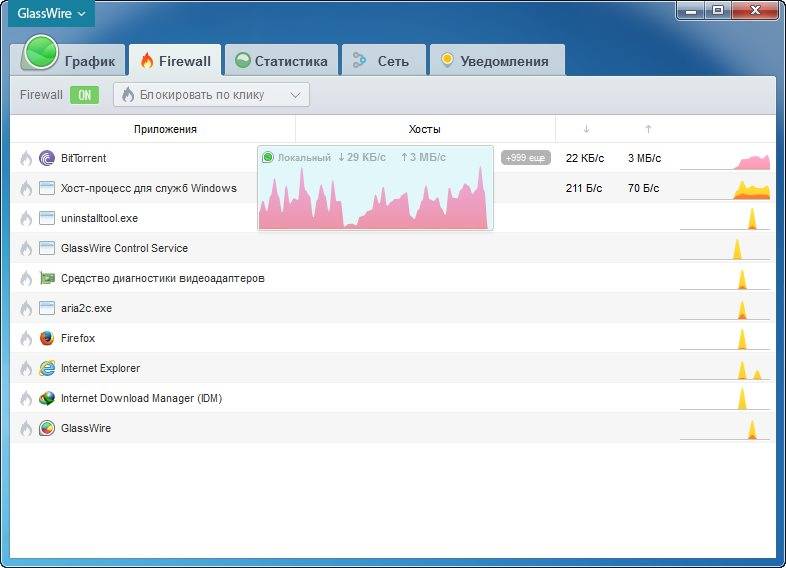The height and width of the screenshot is (568, 786).
Task: Block video adapter diagnostics via flame icon
Action: click(26, 278)
